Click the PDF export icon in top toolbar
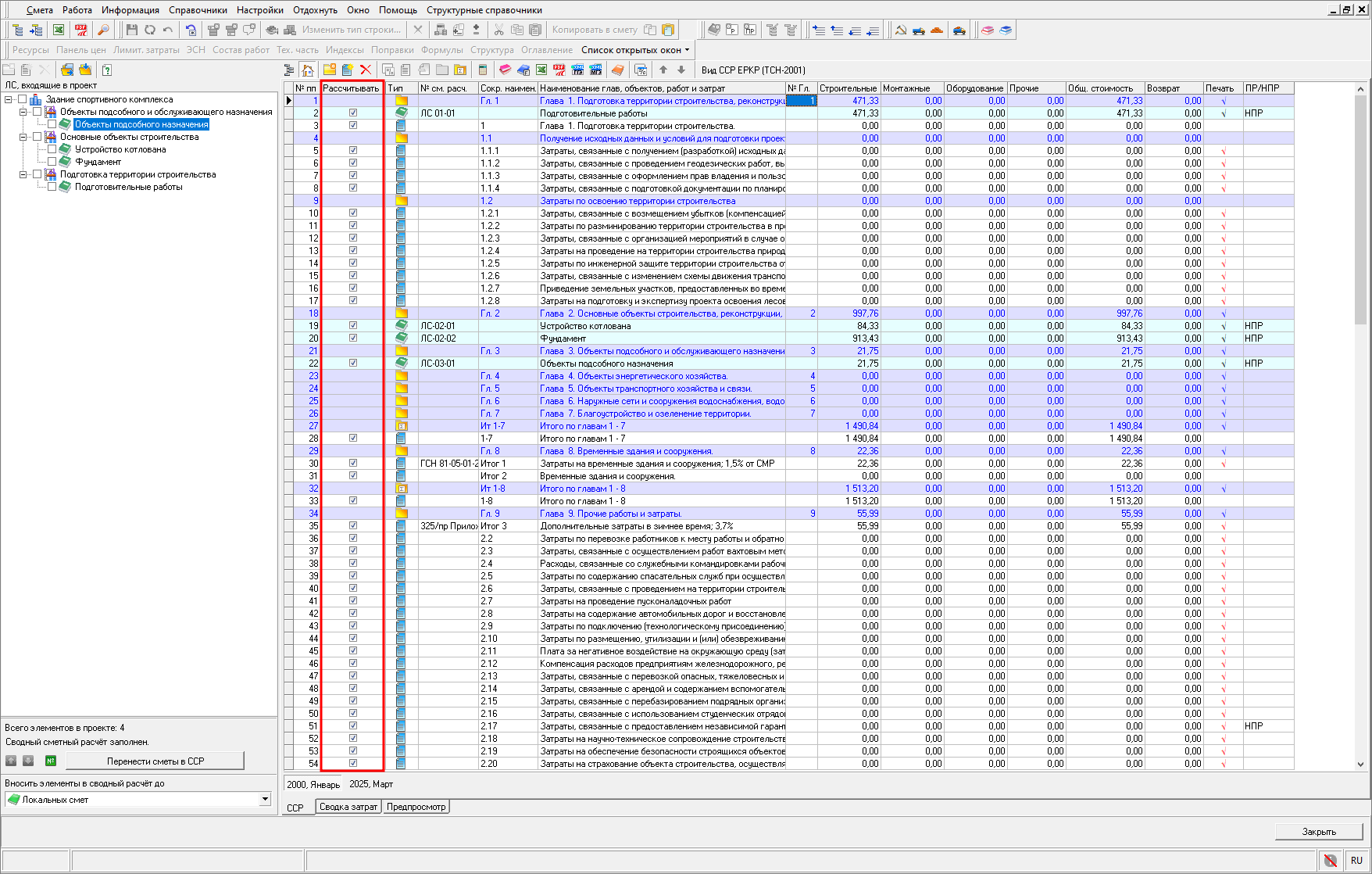Viewport: 1372px width, 874px height. pos(81,30)
